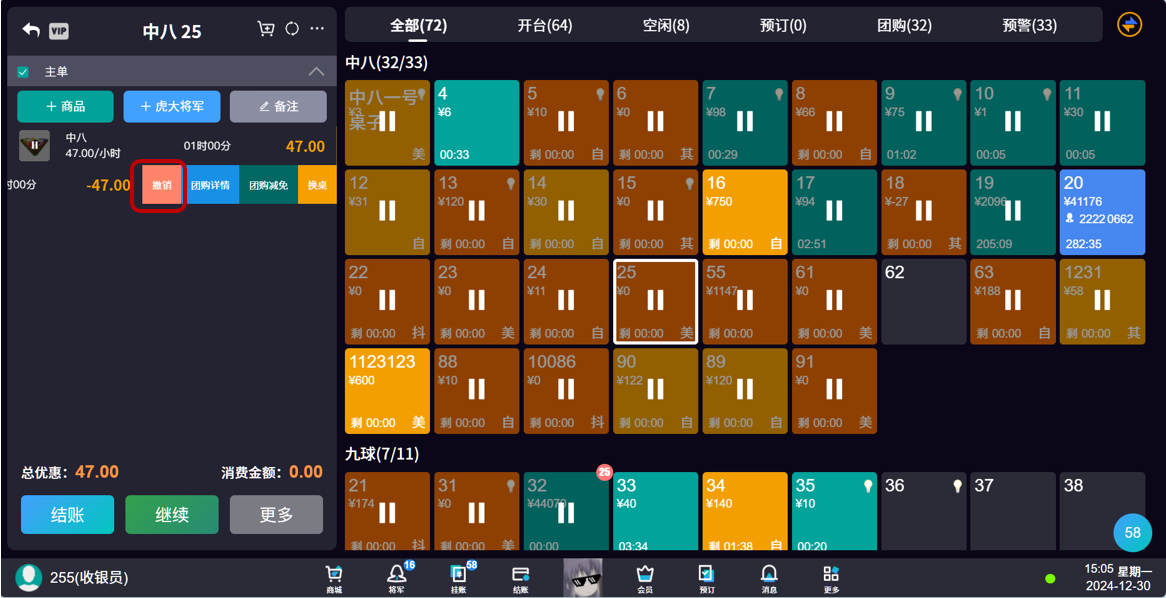
Task: Switch to the 空闲(8) tab
Action: click(x=665, y=25)
